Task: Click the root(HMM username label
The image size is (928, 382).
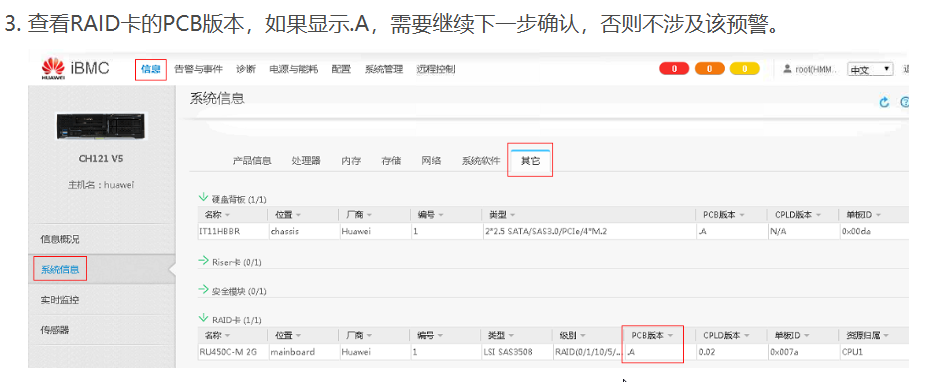Action: pyautogui.click(x=816, y=69)
